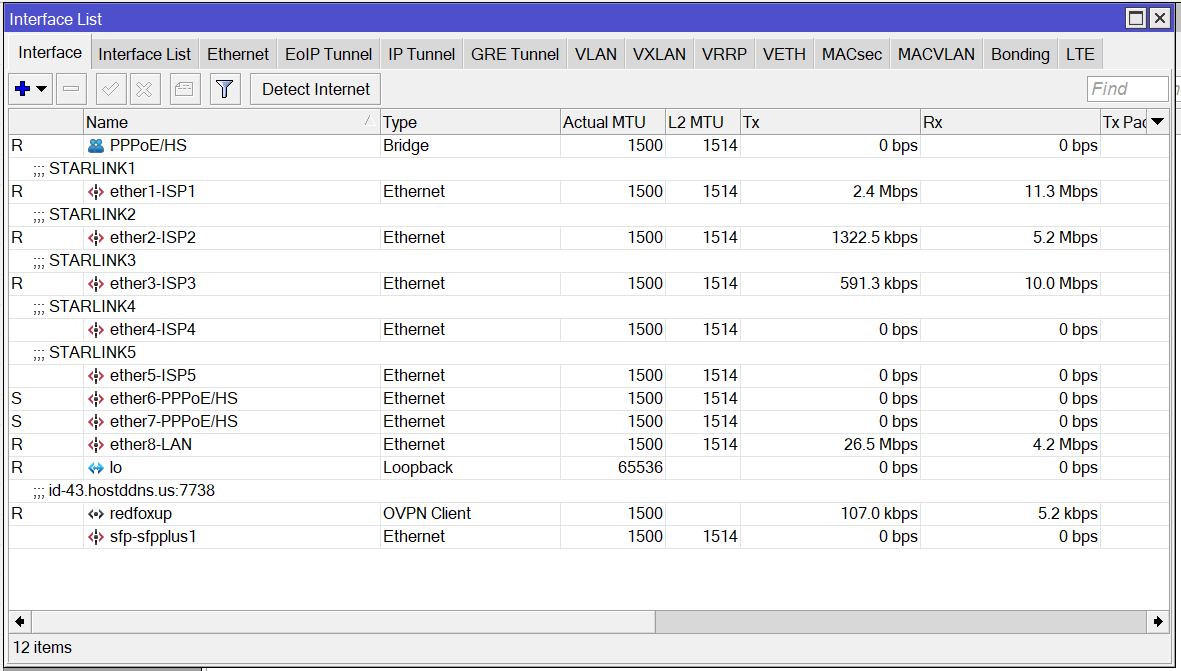This screenshot has height=671, width=1181.
Task: Click the ether1-ISP1 ethernet icon
Action: [96, 191]
